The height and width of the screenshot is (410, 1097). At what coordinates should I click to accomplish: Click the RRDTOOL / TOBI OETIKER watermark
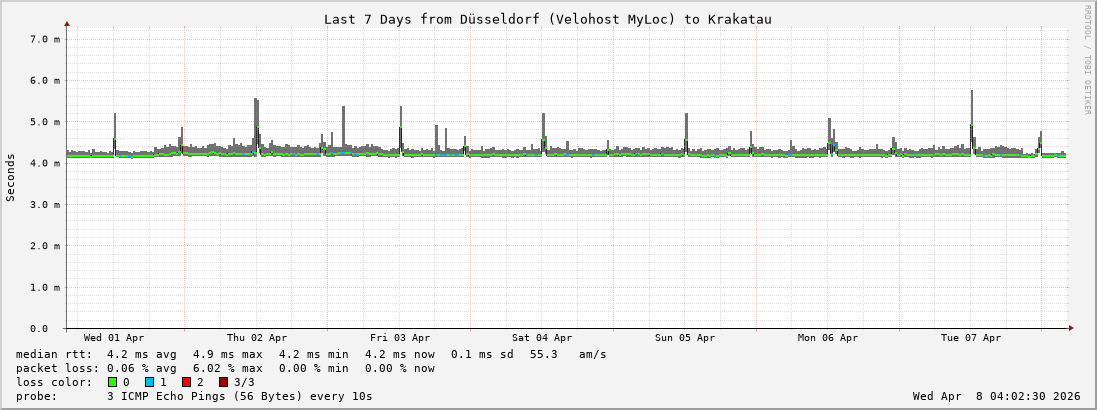coord(1087,60)
